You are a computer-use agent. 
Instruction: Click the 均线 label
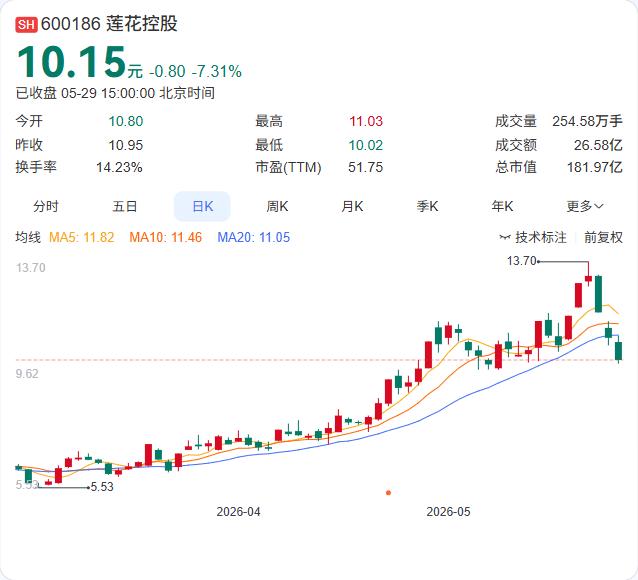point(28,237)
